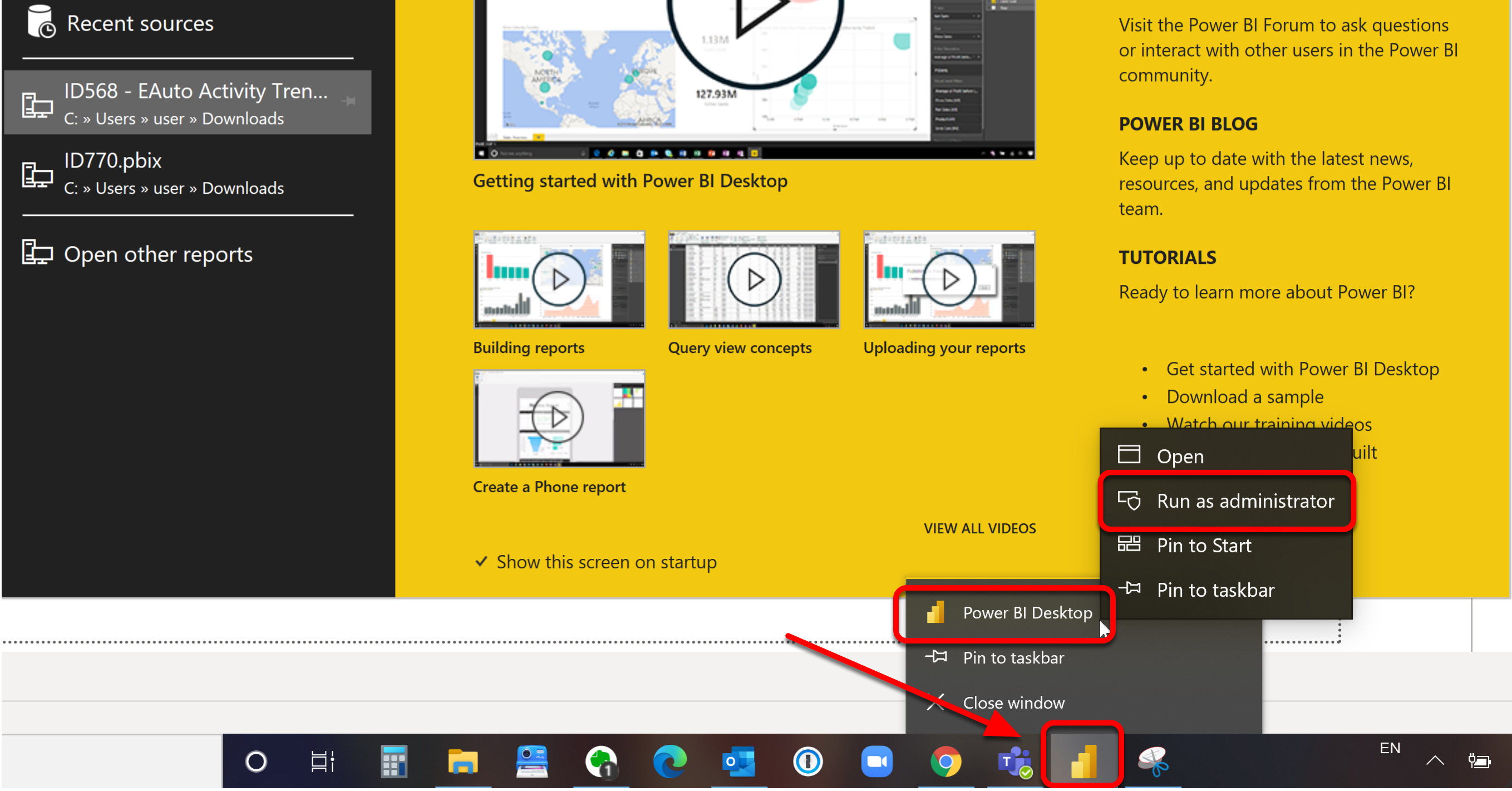The height and width of the screenshot is (791, 1512).
Task: Open Cortana circle icon on taskbar
Action: 256,761
